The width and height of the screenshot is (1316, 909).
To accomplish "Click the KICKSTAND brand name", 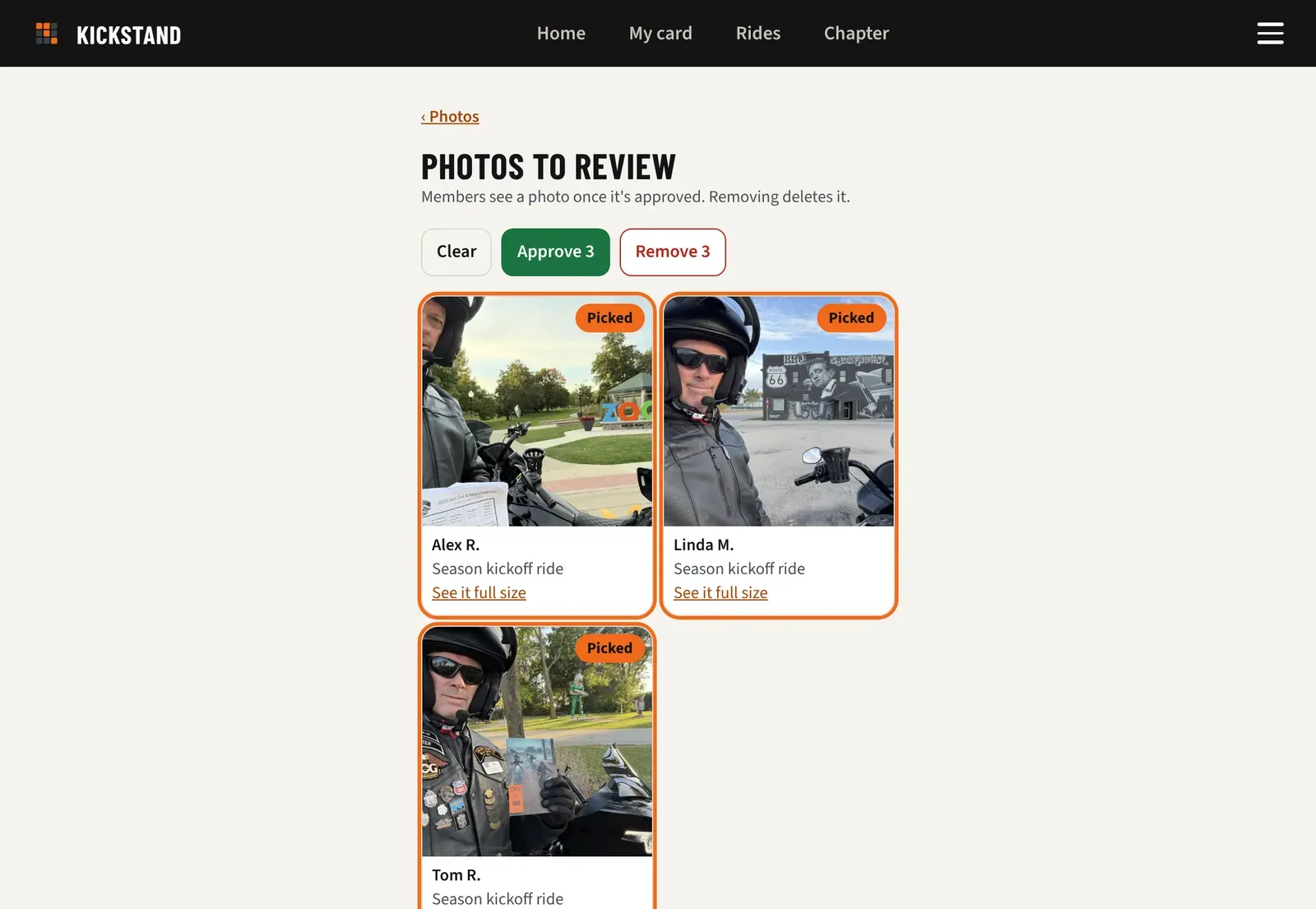I will click(x=128, y=35).
